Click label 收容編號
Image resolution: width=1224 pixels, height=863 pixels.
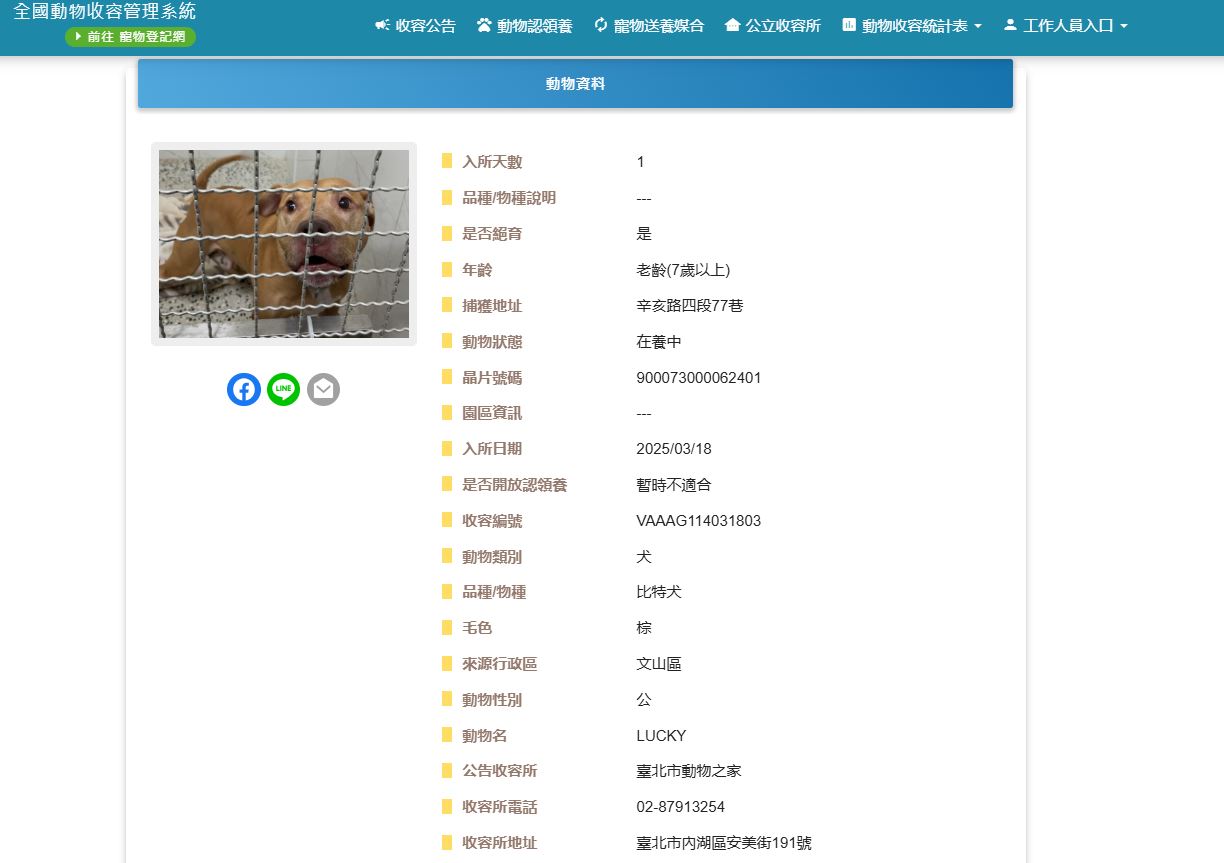point(492,521)
